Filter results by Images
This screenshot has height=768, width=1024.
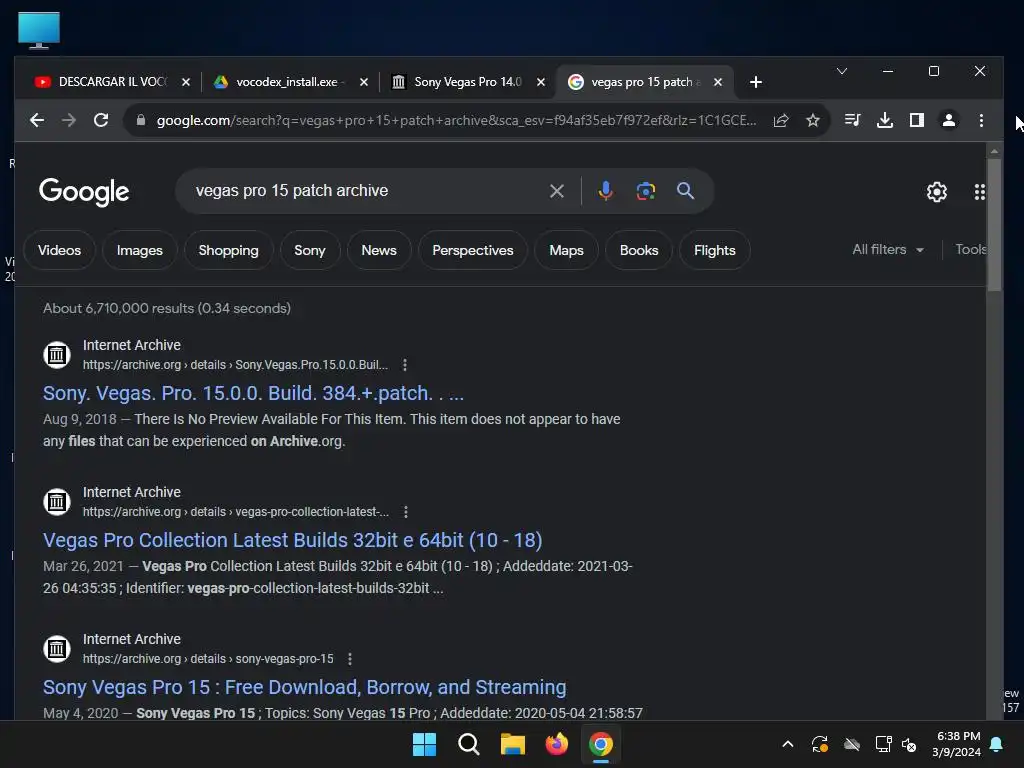click(140, 250)
